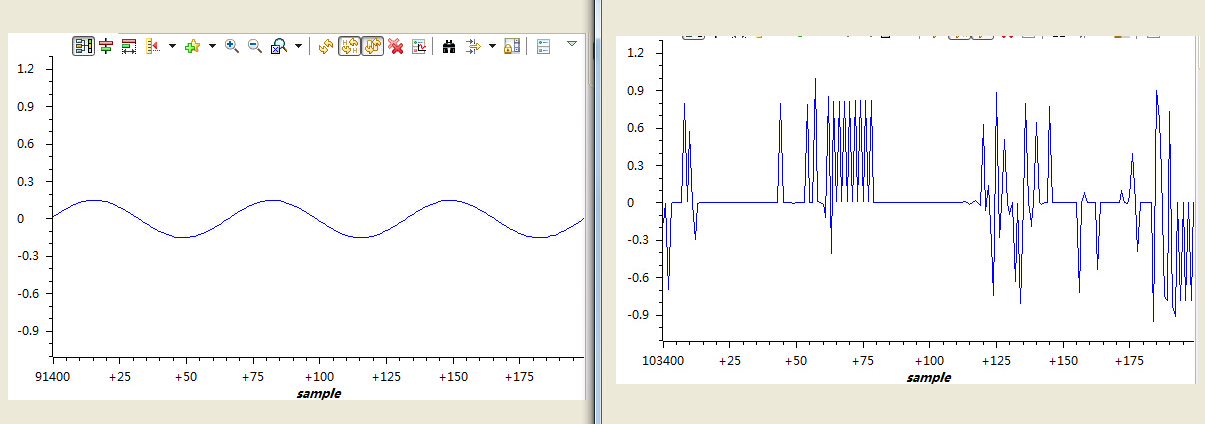Viewport: 1205px width, 424px height.
Task: Click the reset zoom magnifier icon
Action: coord(280,46)
